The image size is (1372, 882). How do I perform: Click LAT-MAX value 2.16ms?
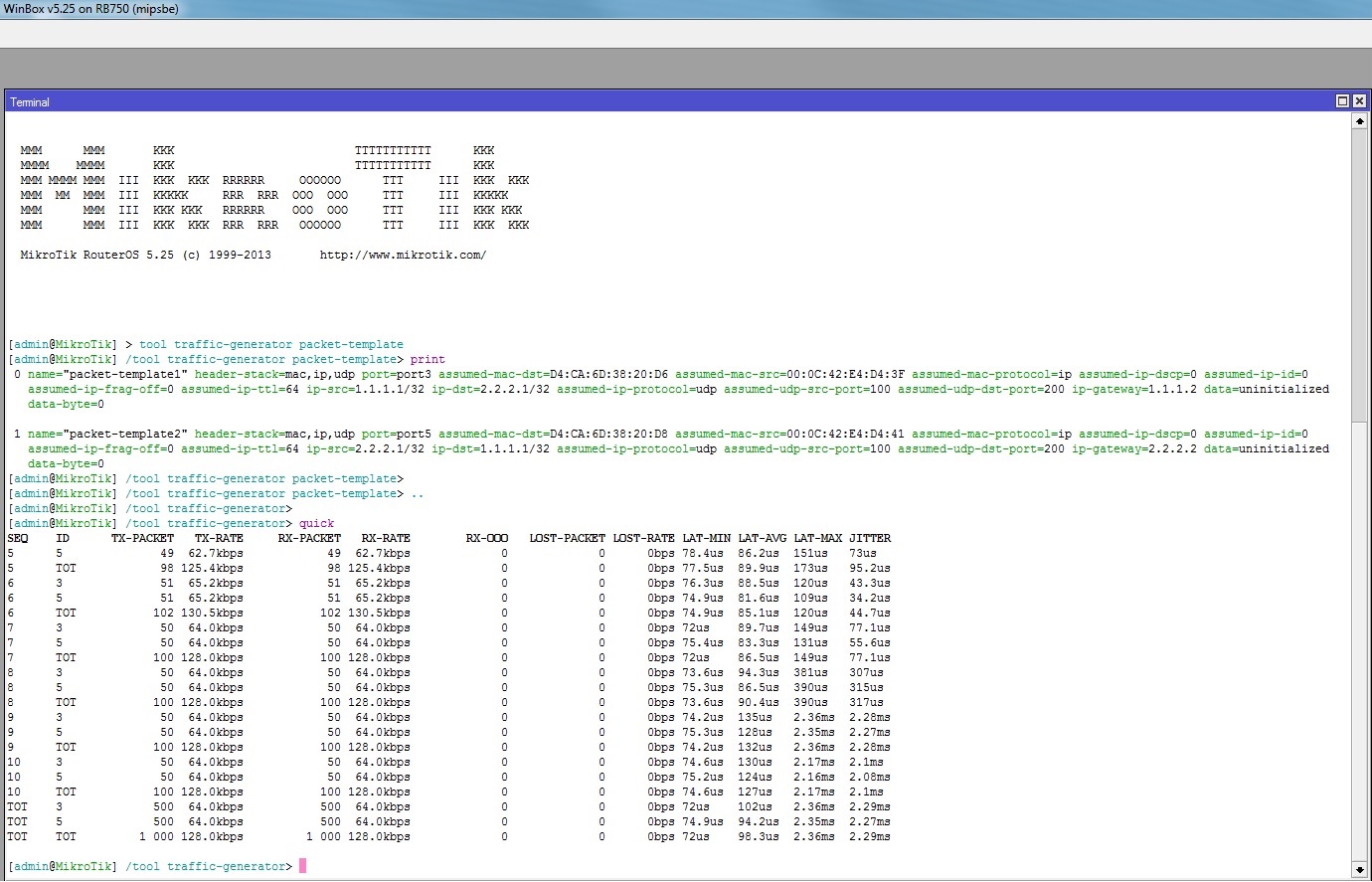pyautogui.click(x=814, y=777)
